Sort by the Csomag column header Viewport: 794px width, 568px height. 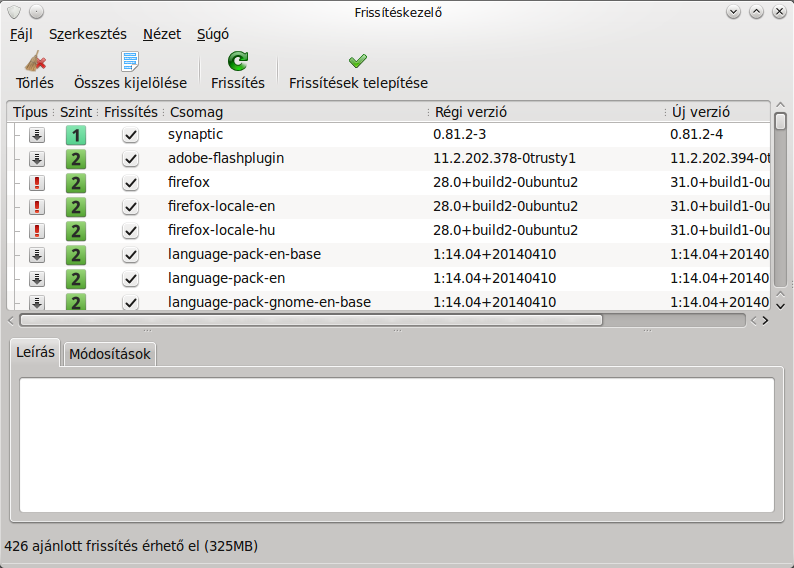tap(296, 112)
